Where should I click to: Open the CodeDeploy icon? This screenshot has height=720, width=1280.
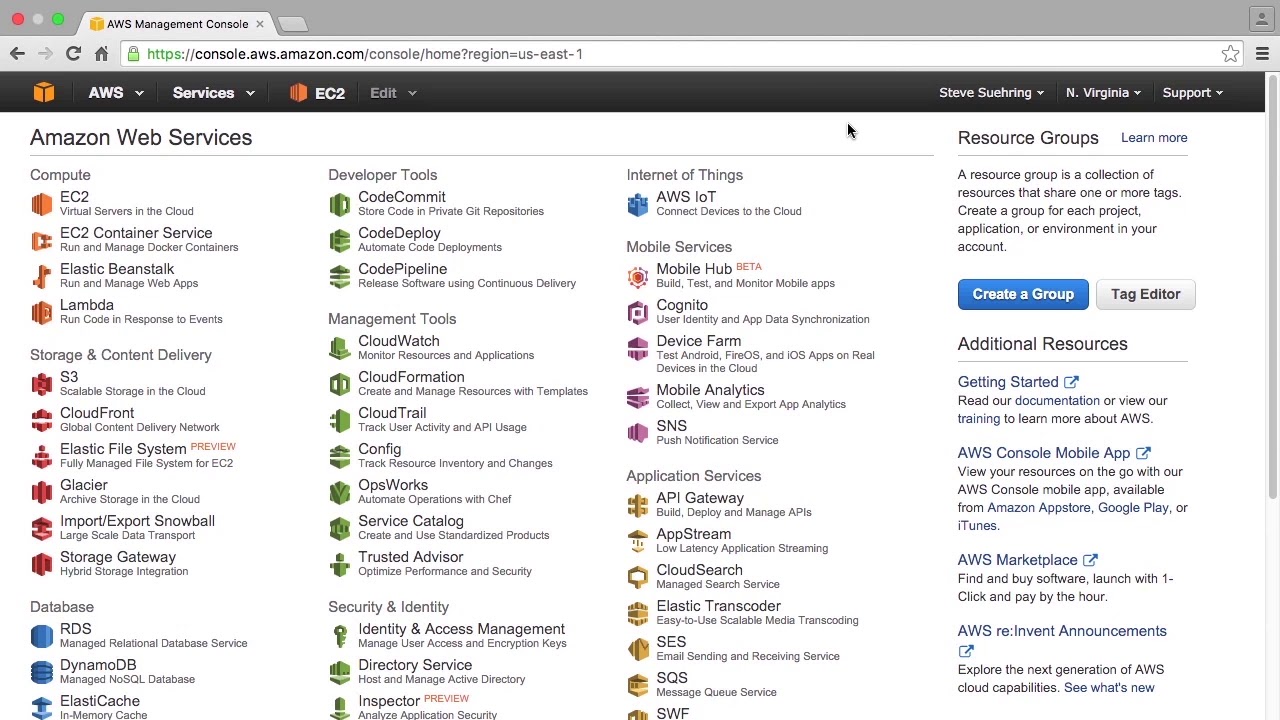click(x=340, y=240)
